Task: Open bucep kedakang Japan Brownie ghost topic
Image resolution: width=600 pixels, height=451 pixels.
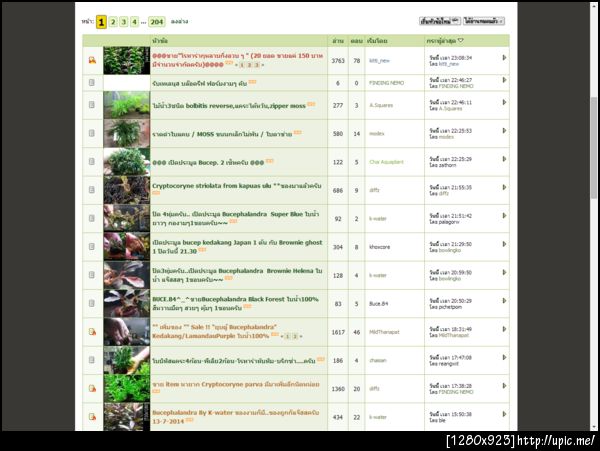Action: point(237,247)
